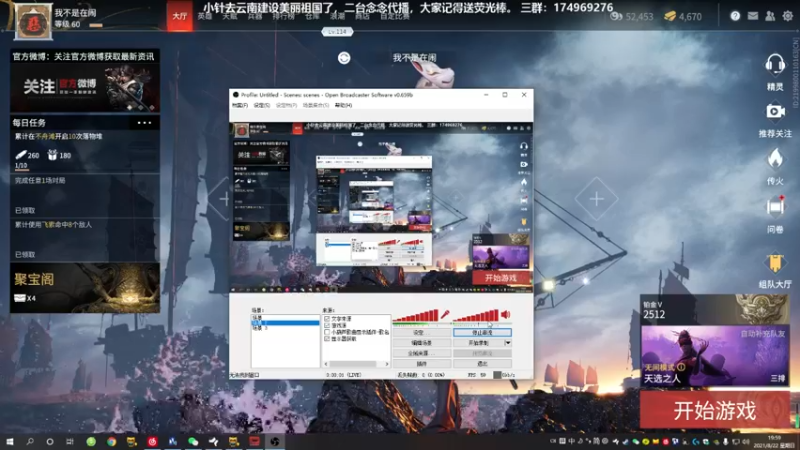The width and height of the screenshot is (800, 450).
Task: Click the taskbar clock
Action: (774, 441)
